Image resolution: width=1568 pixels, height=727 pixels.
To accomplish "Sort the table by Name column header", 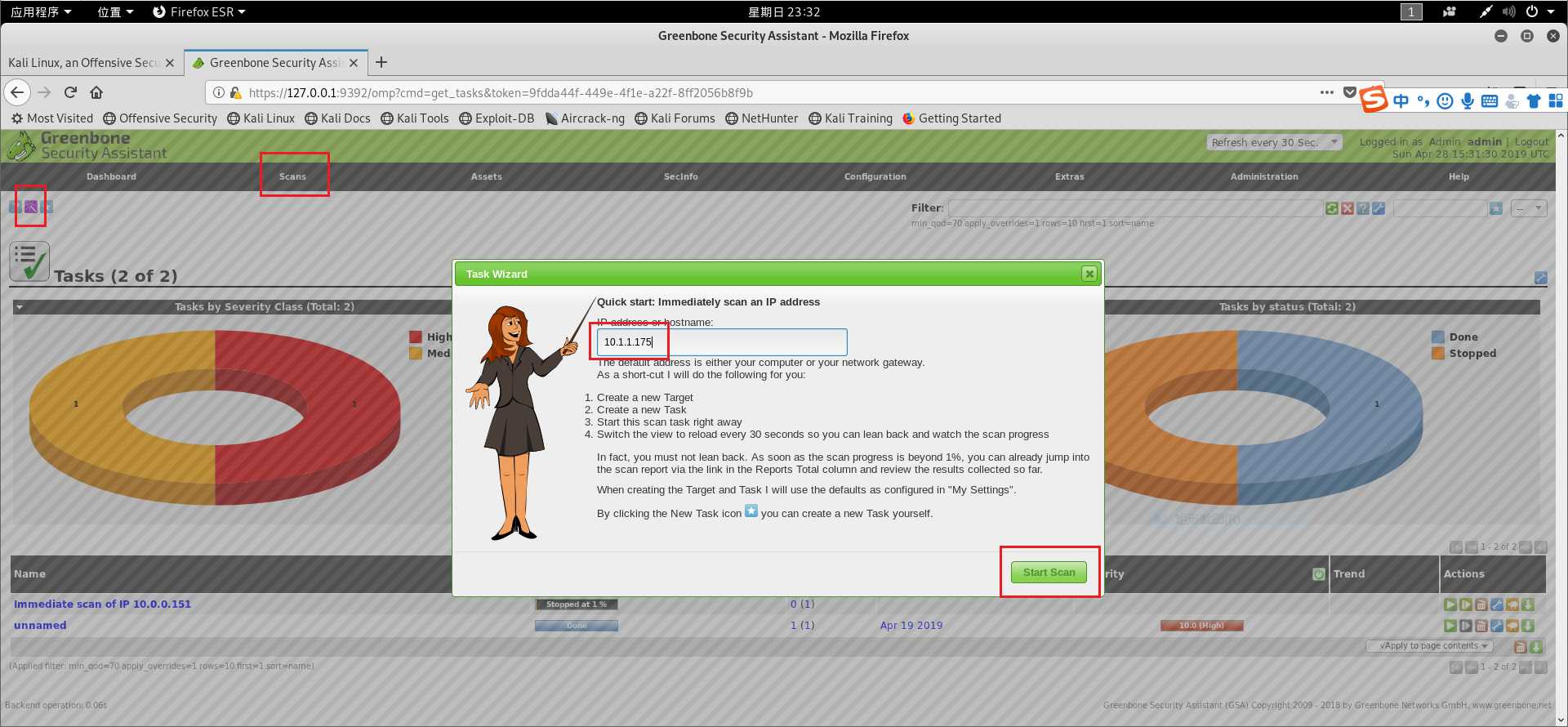I will point(29,574).
